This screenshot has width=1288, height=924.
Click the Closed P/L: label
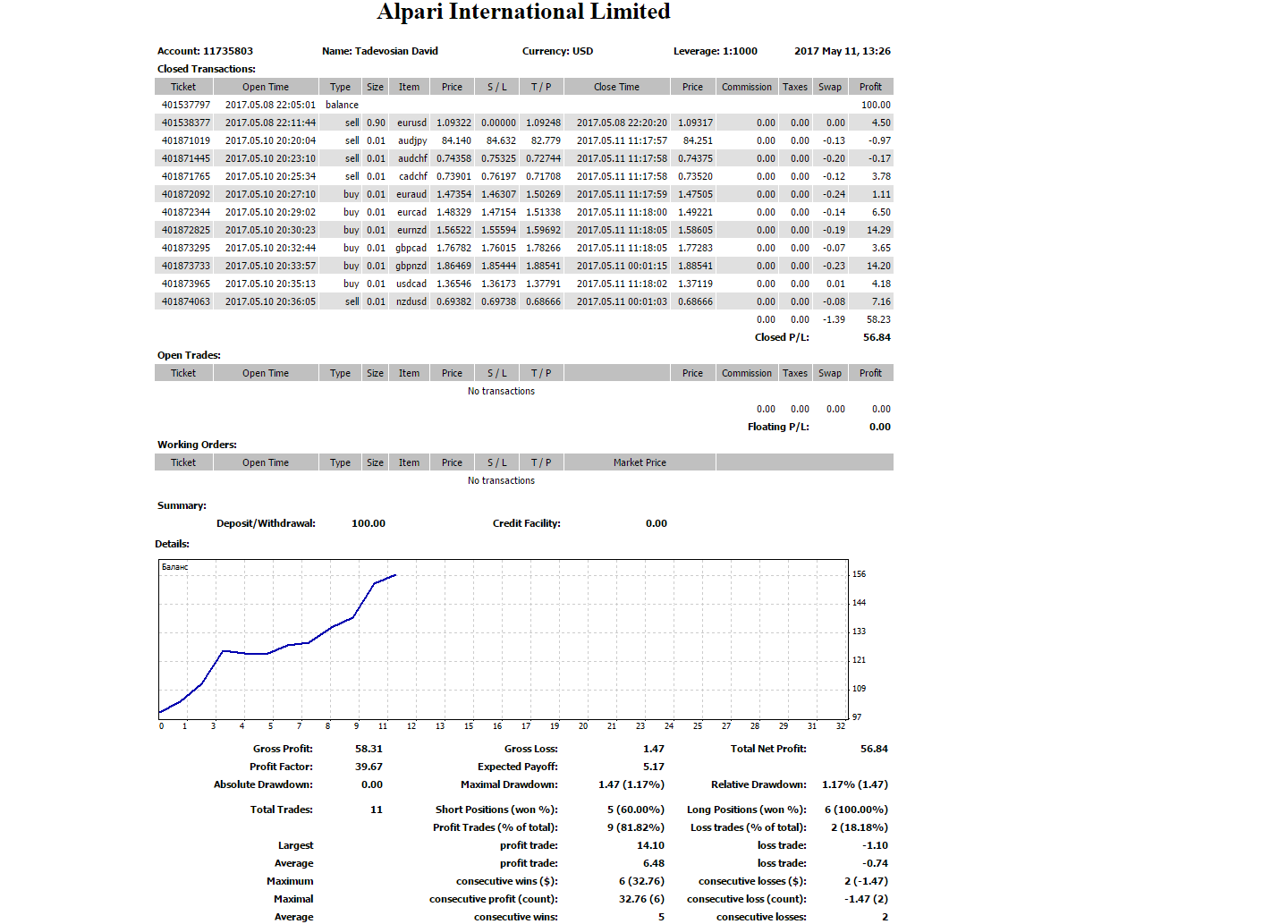click(782, 337)
